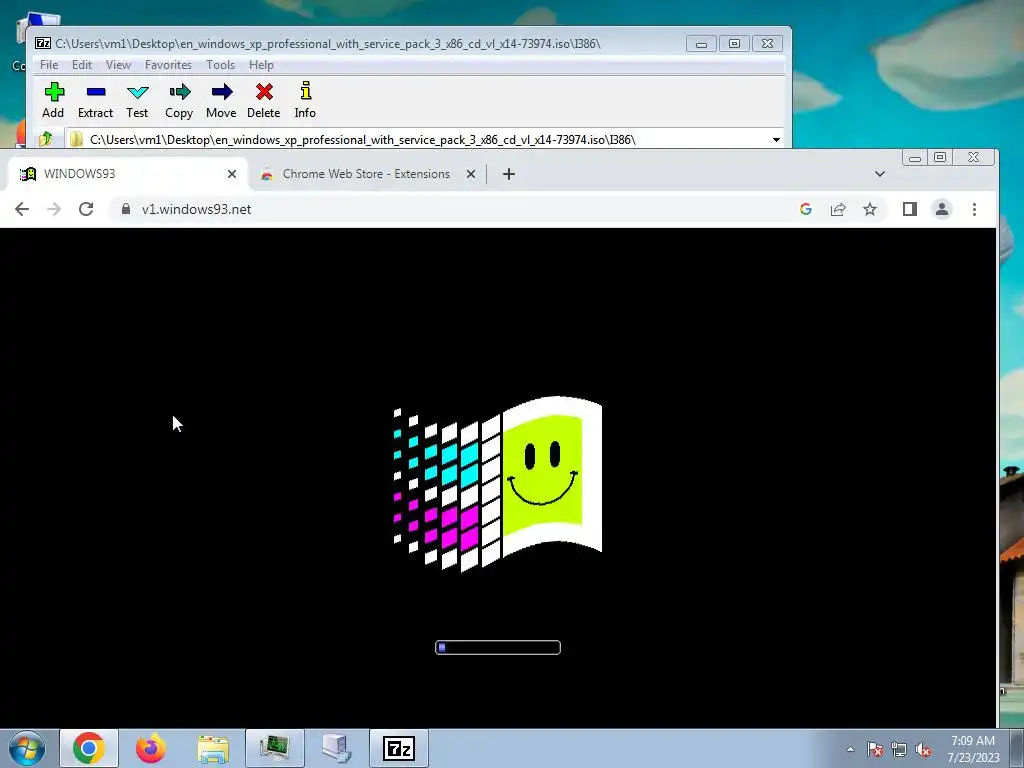
Task: Click the Windows93 loading progress bar
Action: tap(498, 647)
